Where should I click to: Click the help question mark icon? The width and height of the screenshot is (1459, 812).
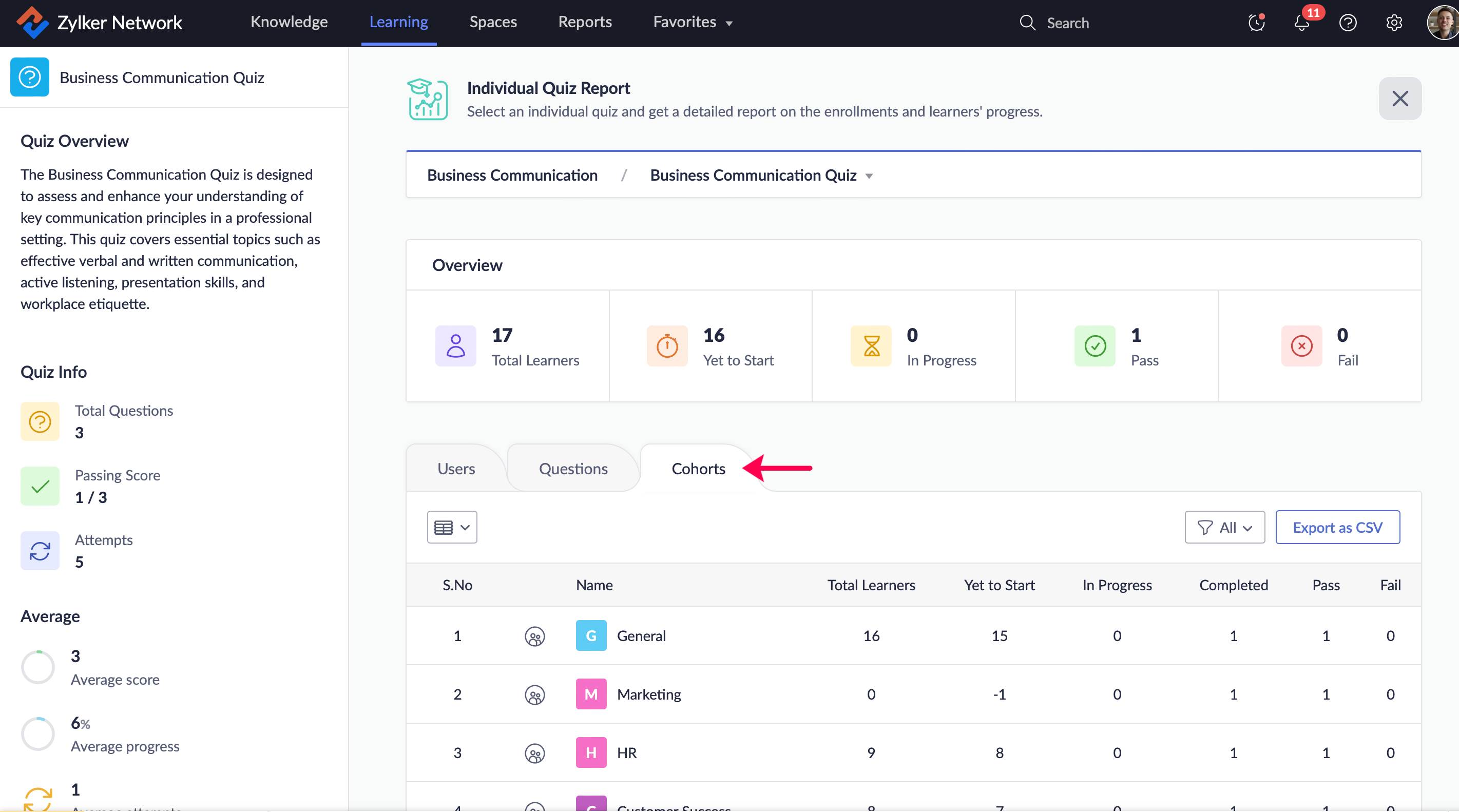pyautogui.click(x=1348, y=23)
